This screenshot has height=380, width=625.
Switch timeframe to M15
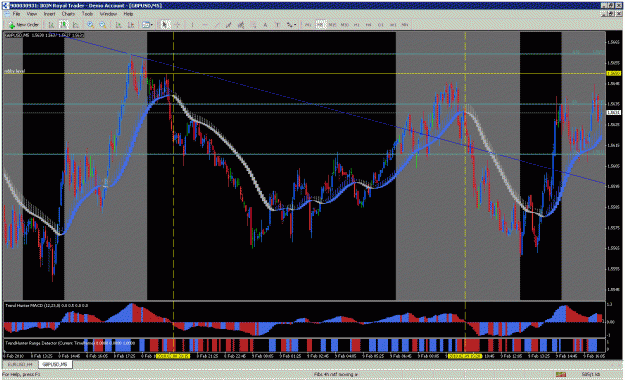tap(332, 25)
